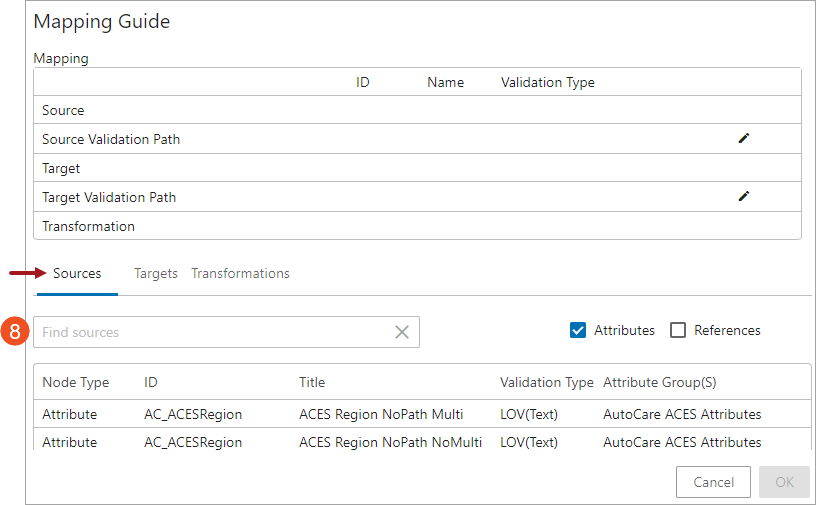Edit the Target Validation Path pencil icon
Screen dimensions: 816x505
743,197
